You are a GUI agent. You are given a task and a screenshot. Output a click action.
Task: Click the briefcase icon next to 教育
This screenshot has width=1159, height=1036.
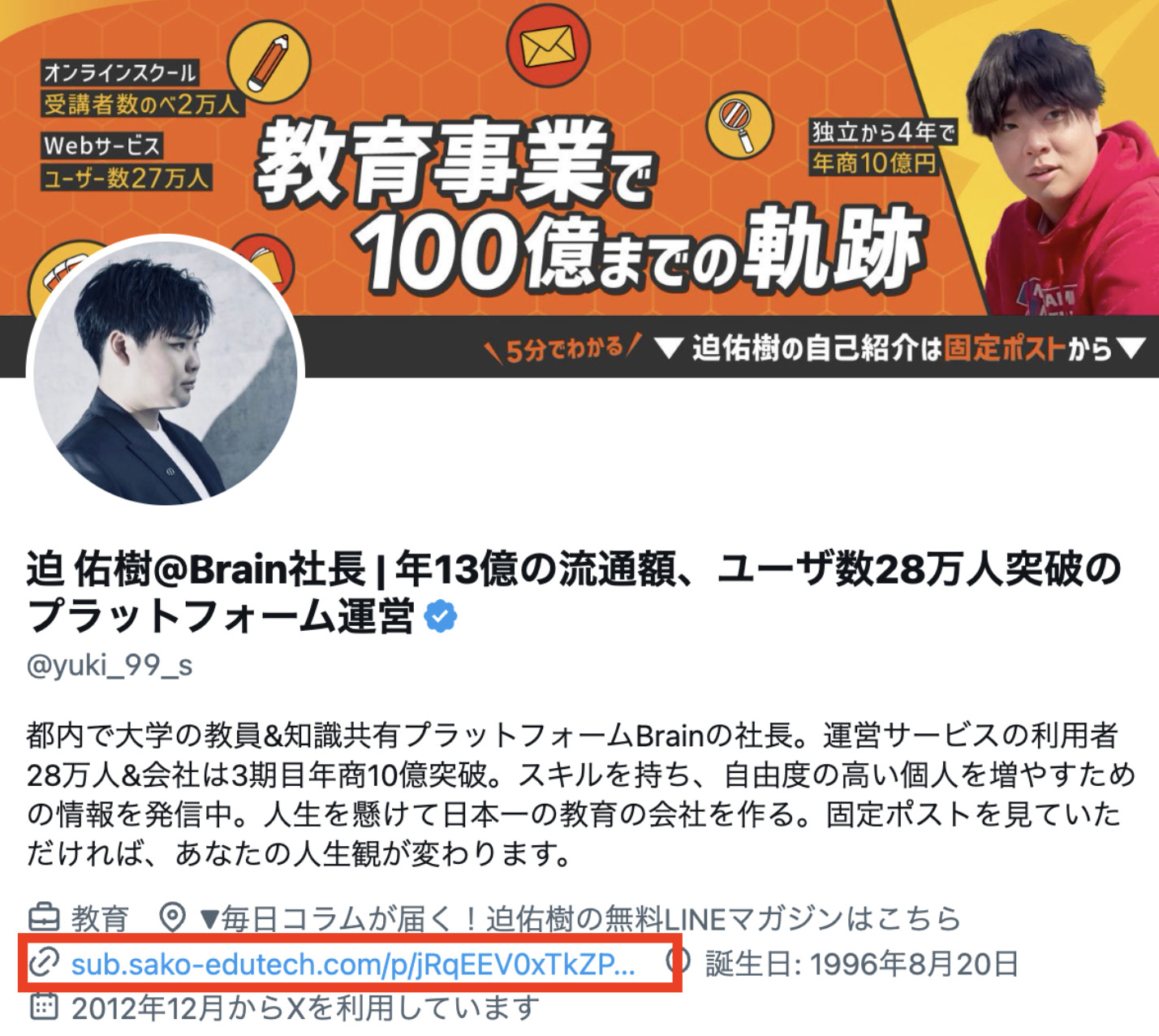(44, 919)
